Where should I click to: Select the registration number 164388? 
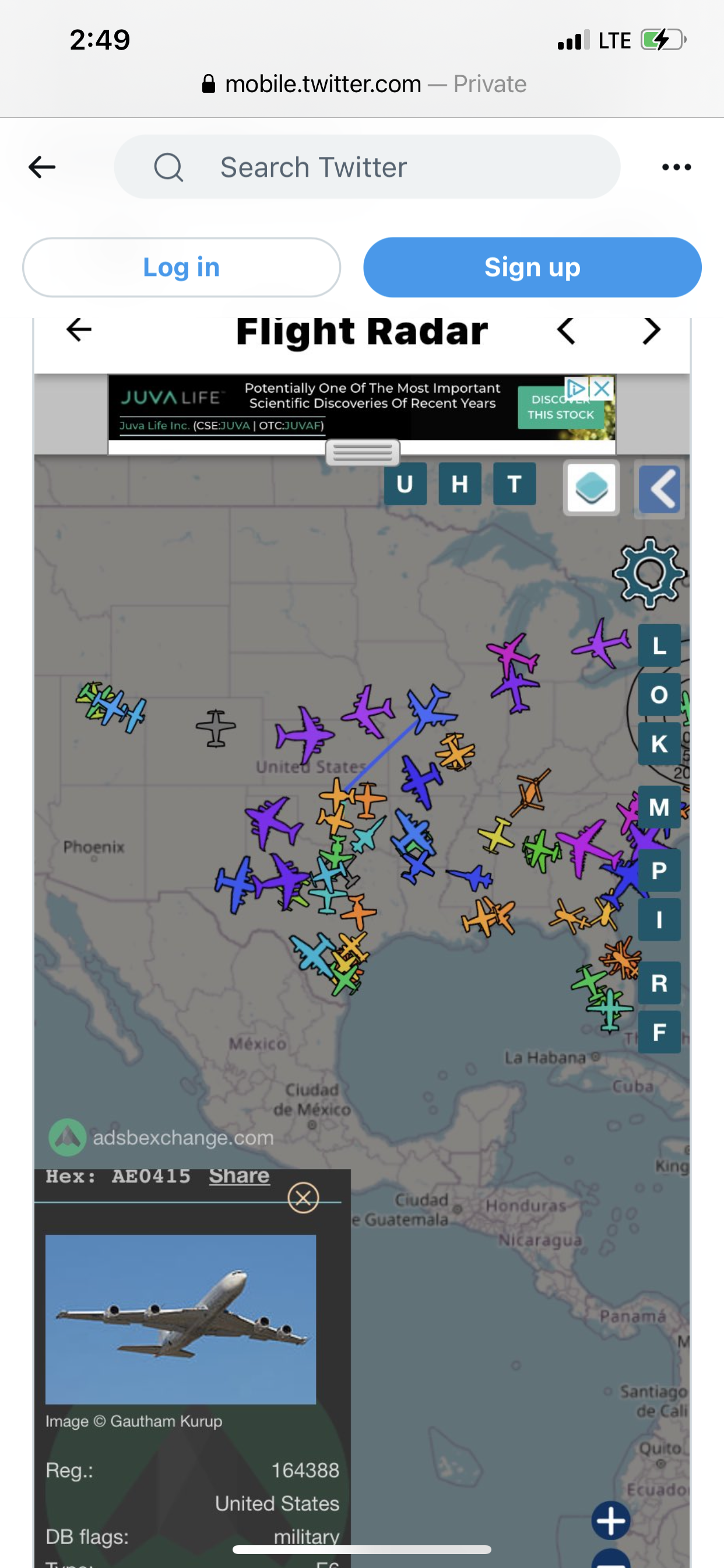point(305,1470)
